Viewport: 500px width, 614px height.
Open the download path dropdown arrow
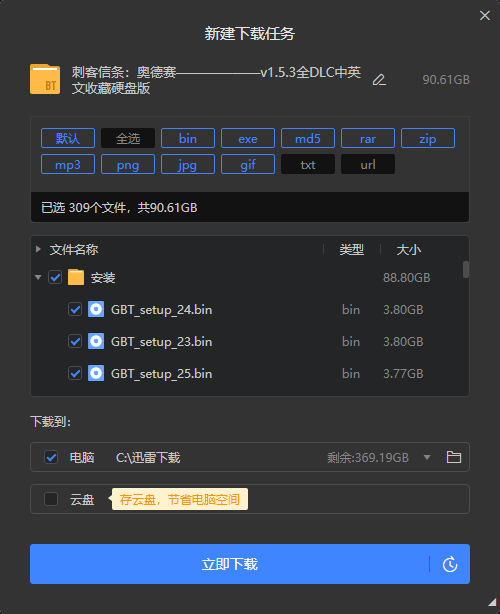pos(427,457)
